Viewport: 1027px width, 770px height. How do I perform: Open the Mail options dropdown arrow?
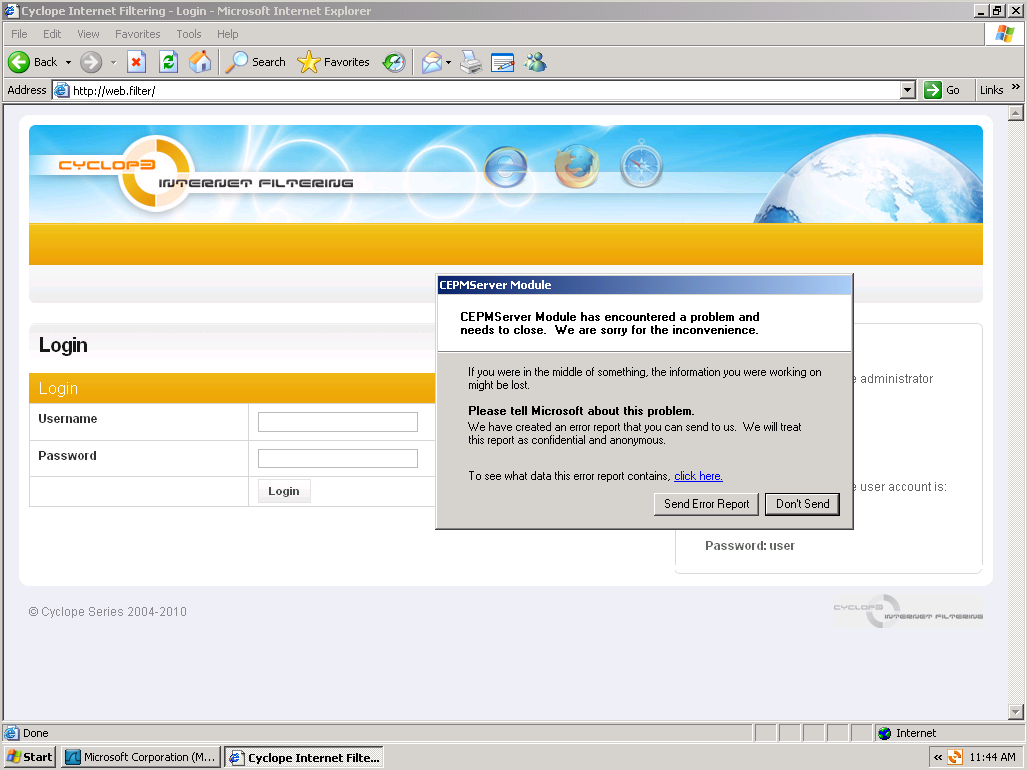[x=449, y=62]
